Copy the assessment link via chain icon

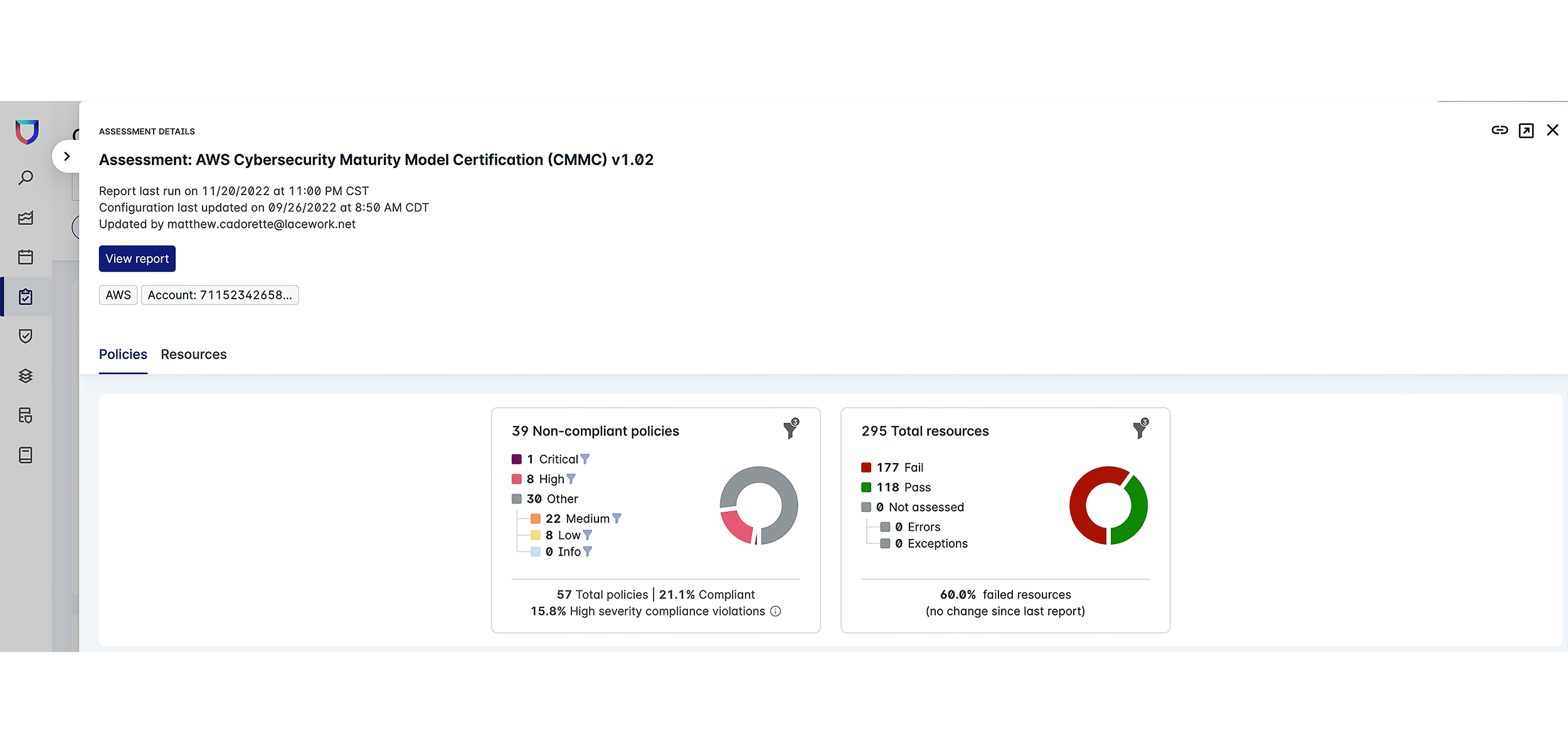tap(1500, 130)
